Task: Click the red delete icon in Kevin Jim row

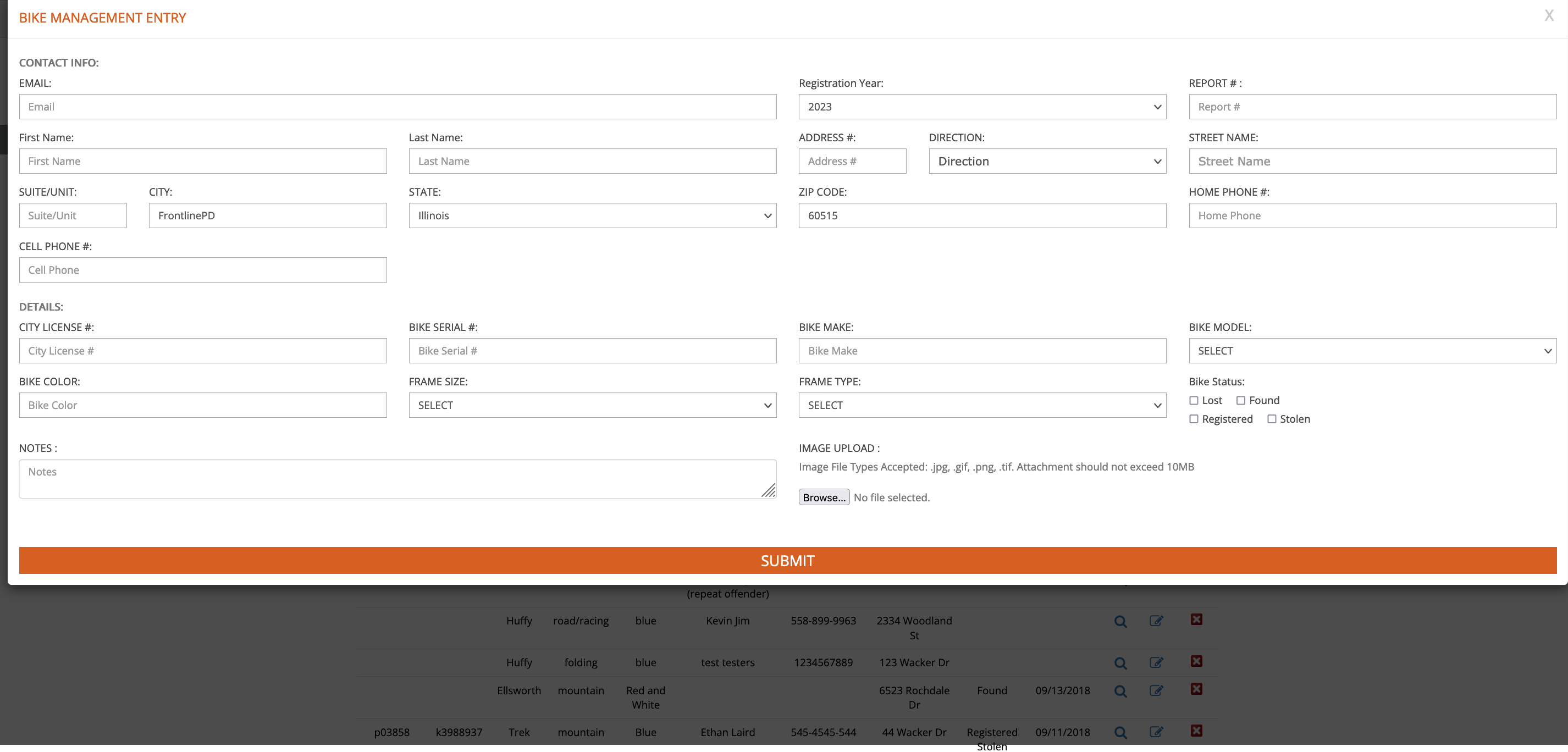Action: point(1196,620)
